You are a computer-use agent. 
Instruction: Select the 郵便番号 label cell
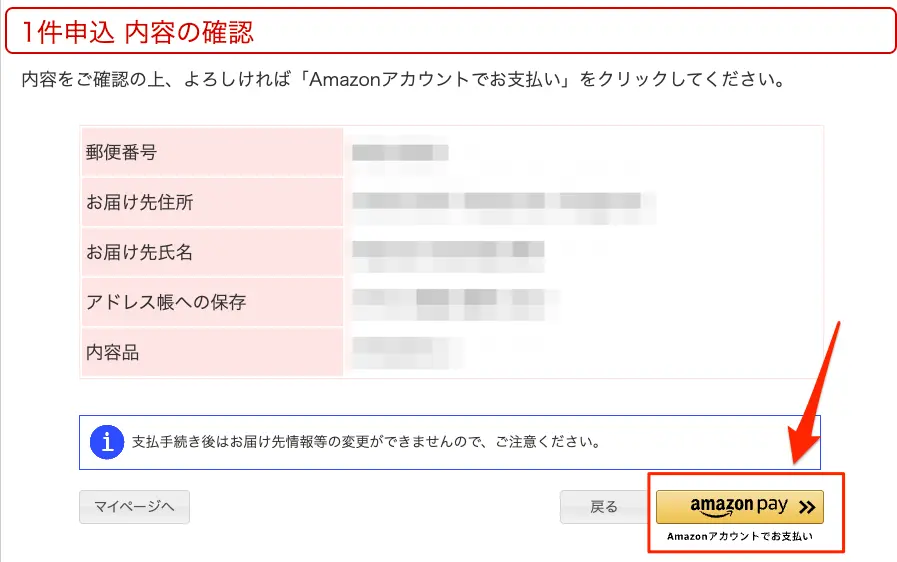(x=211, y=153)
